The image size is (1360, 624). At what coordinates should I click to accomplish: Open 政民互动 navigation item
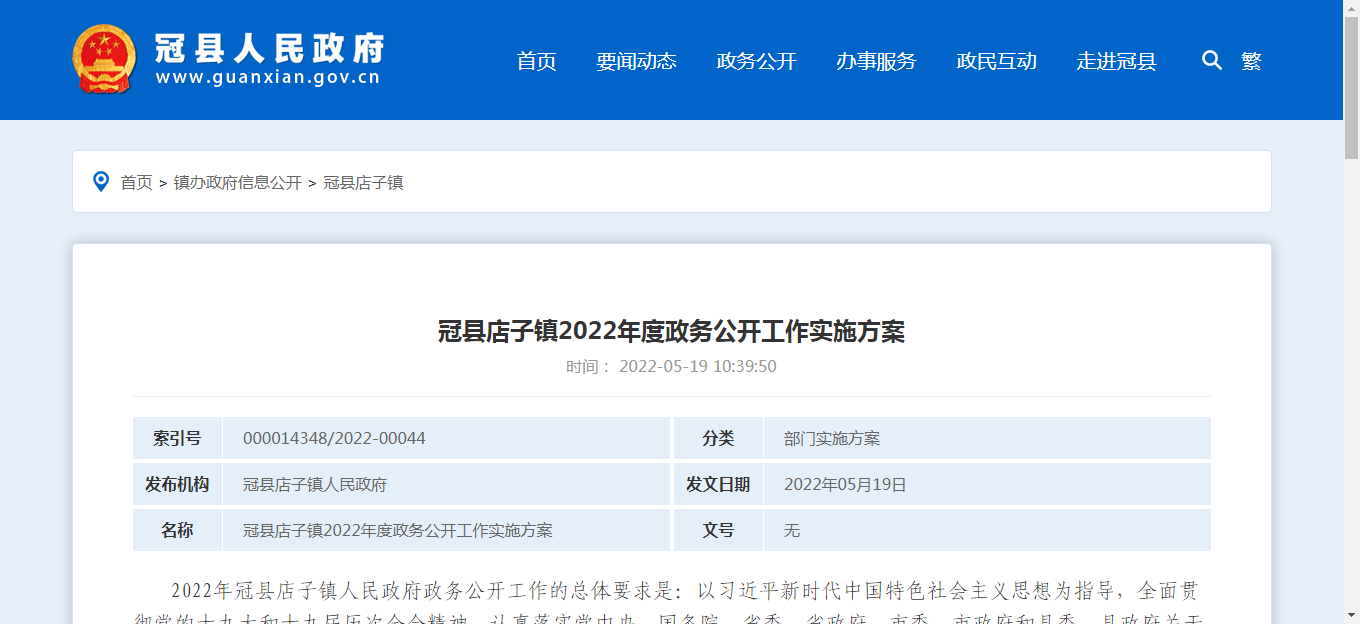[996, 61]
